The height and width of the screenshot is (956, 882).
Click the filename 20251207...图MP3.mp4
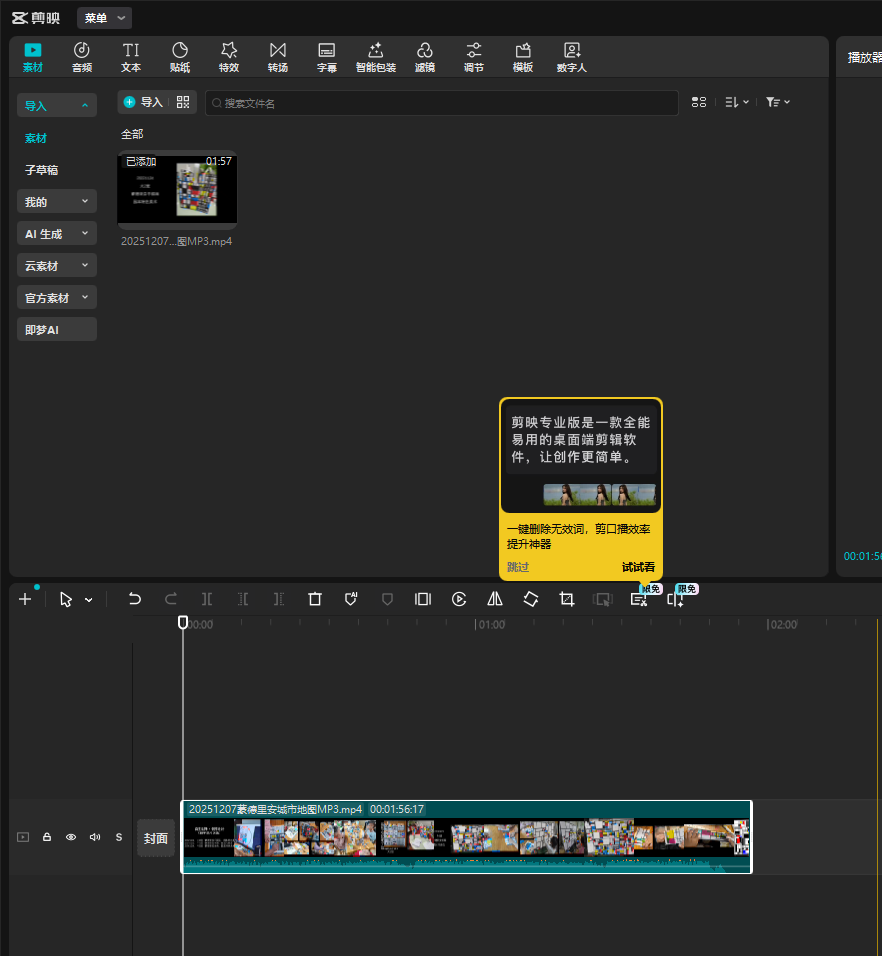(x=176, y=241)
